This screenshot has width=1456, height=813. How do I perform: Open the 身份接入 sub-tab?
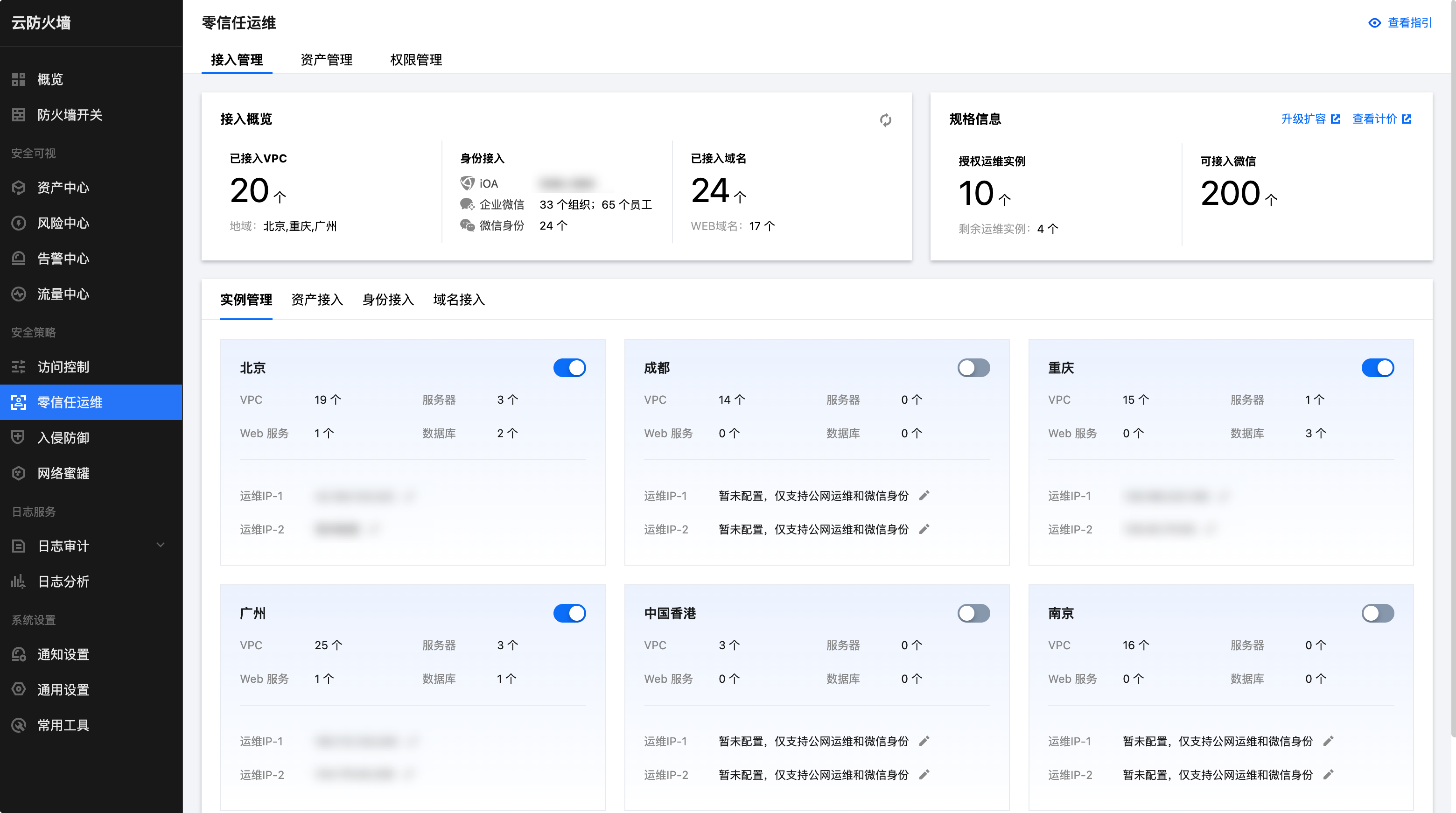tap(388, 300)
